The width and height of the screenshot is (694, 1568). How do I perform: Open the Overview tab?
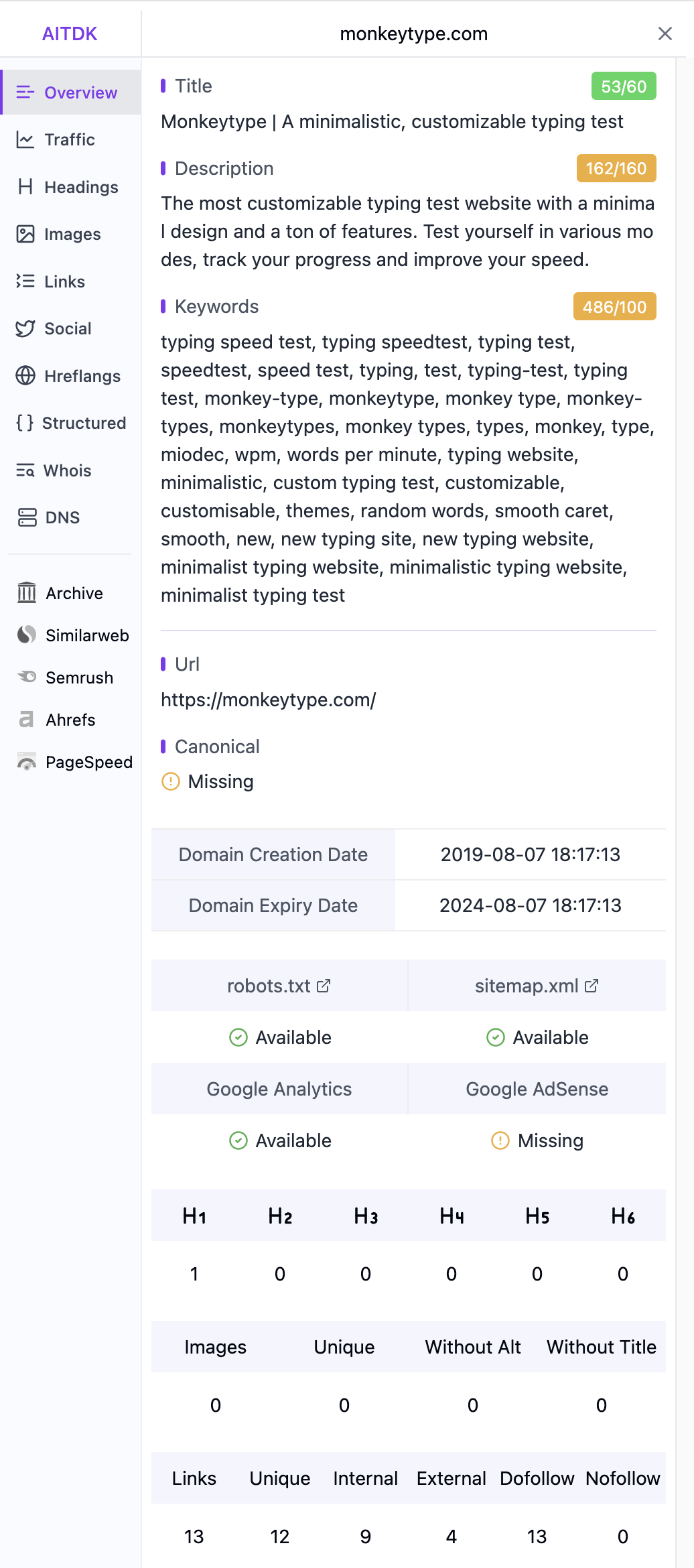point(71,92)
